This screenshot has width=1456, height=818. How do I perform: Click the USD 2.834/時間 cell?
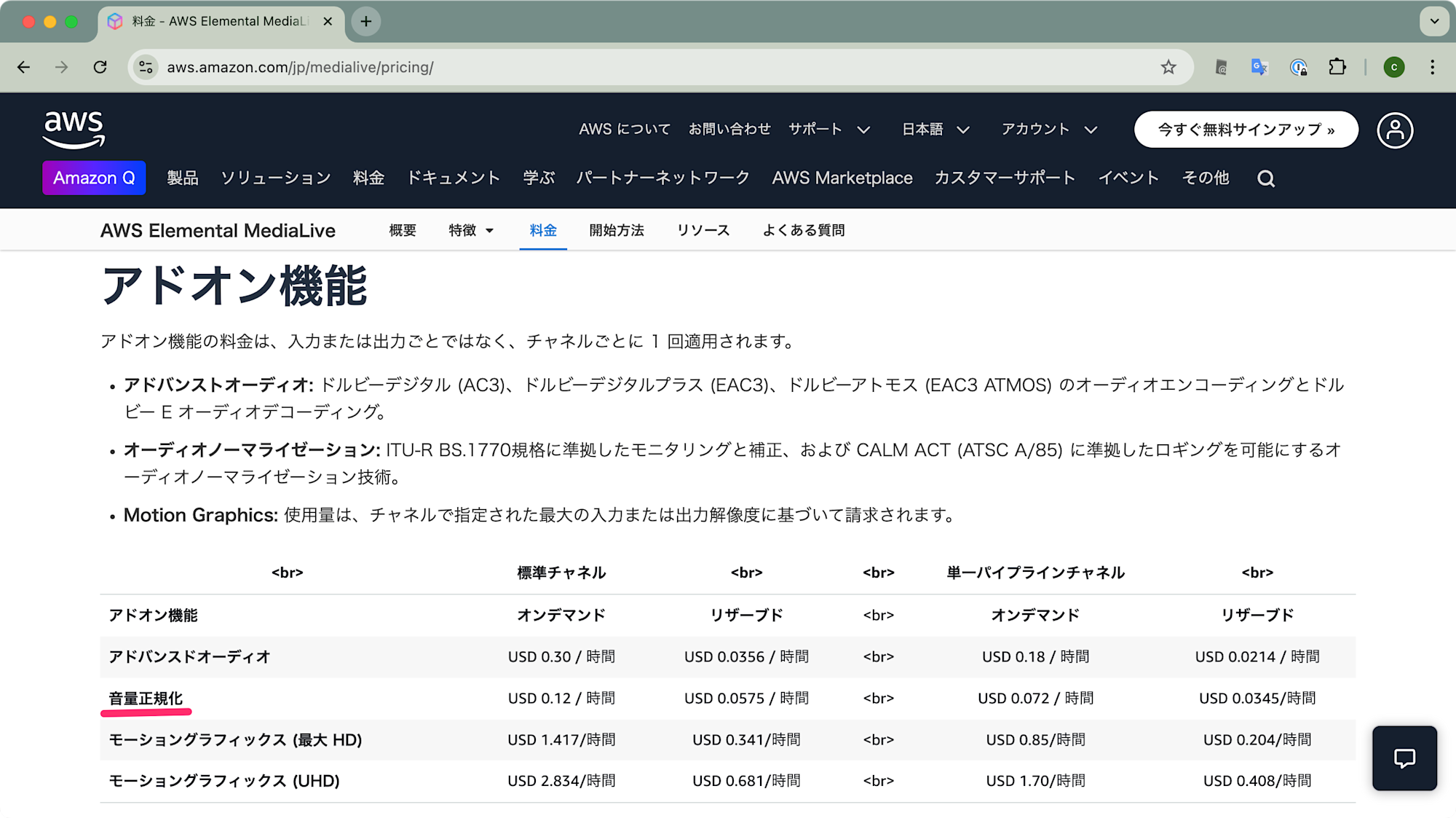pyautogui.click(x=561, y=781)
